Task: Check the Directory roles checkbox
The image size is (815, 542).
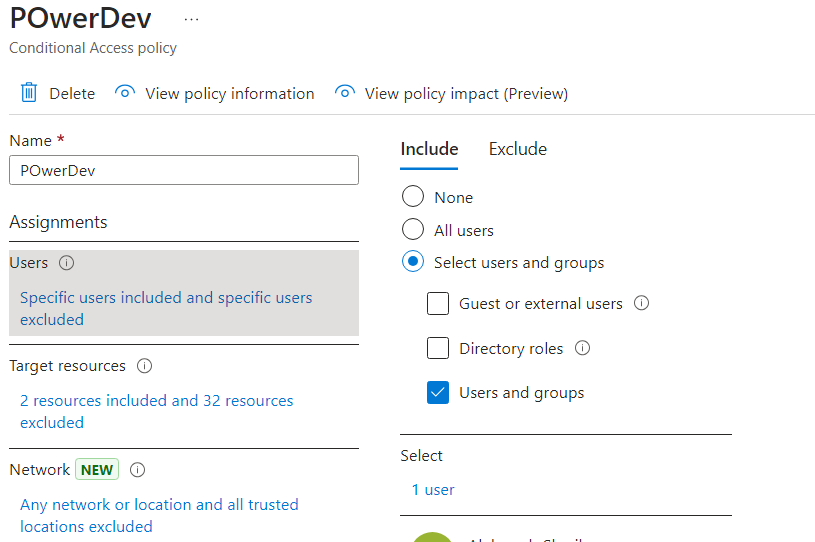Action: click(x=438, y=348)
